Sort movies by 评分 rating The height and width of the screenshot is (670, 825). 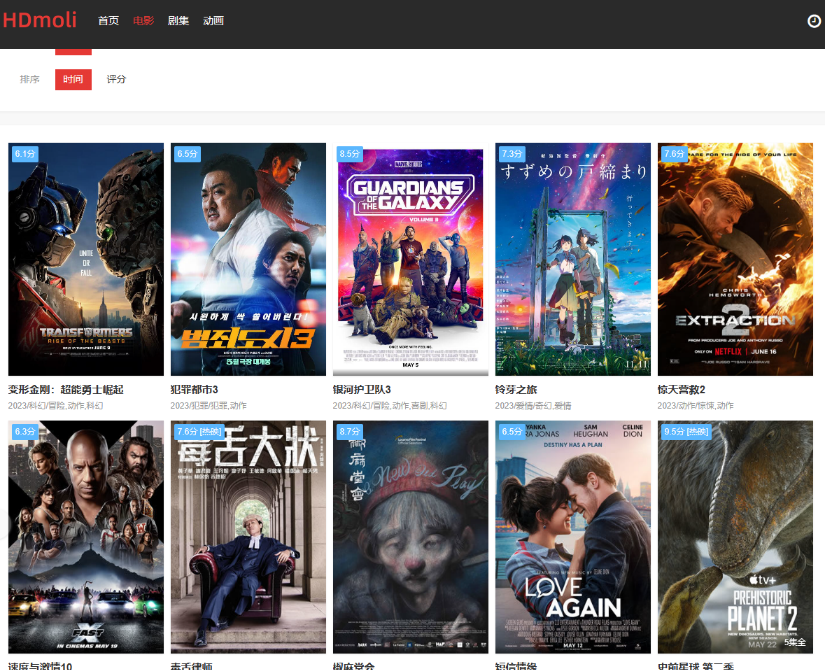[x=116, y=79]
